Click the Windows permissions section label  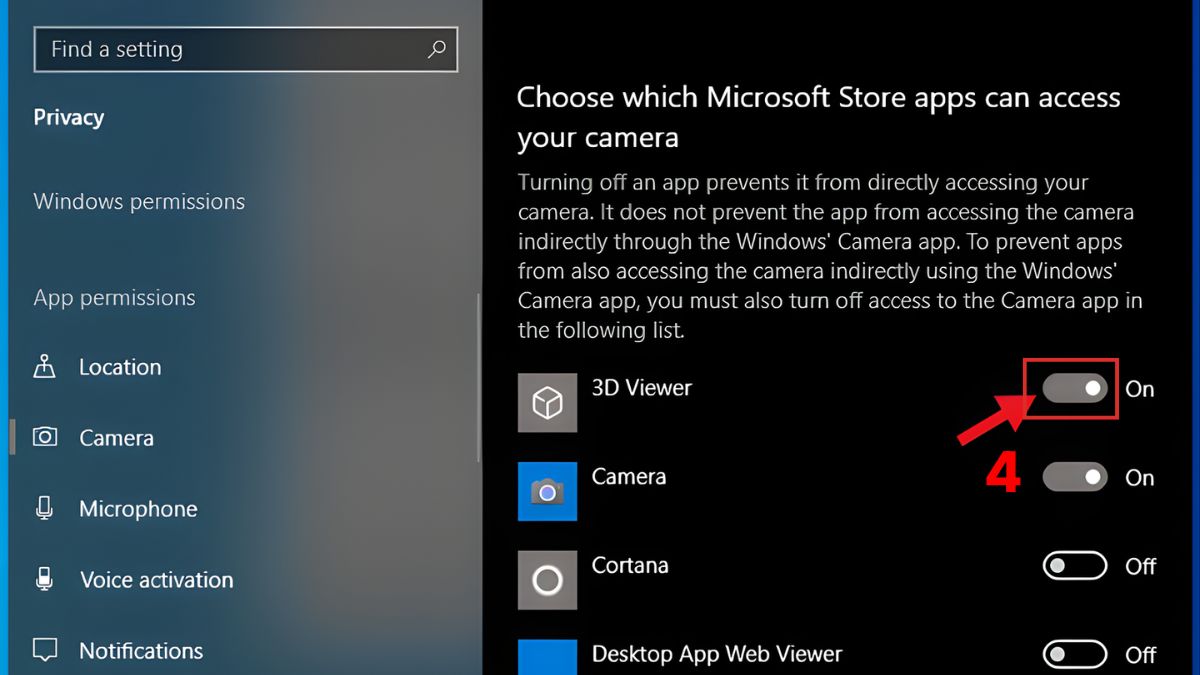pos(139,201)
